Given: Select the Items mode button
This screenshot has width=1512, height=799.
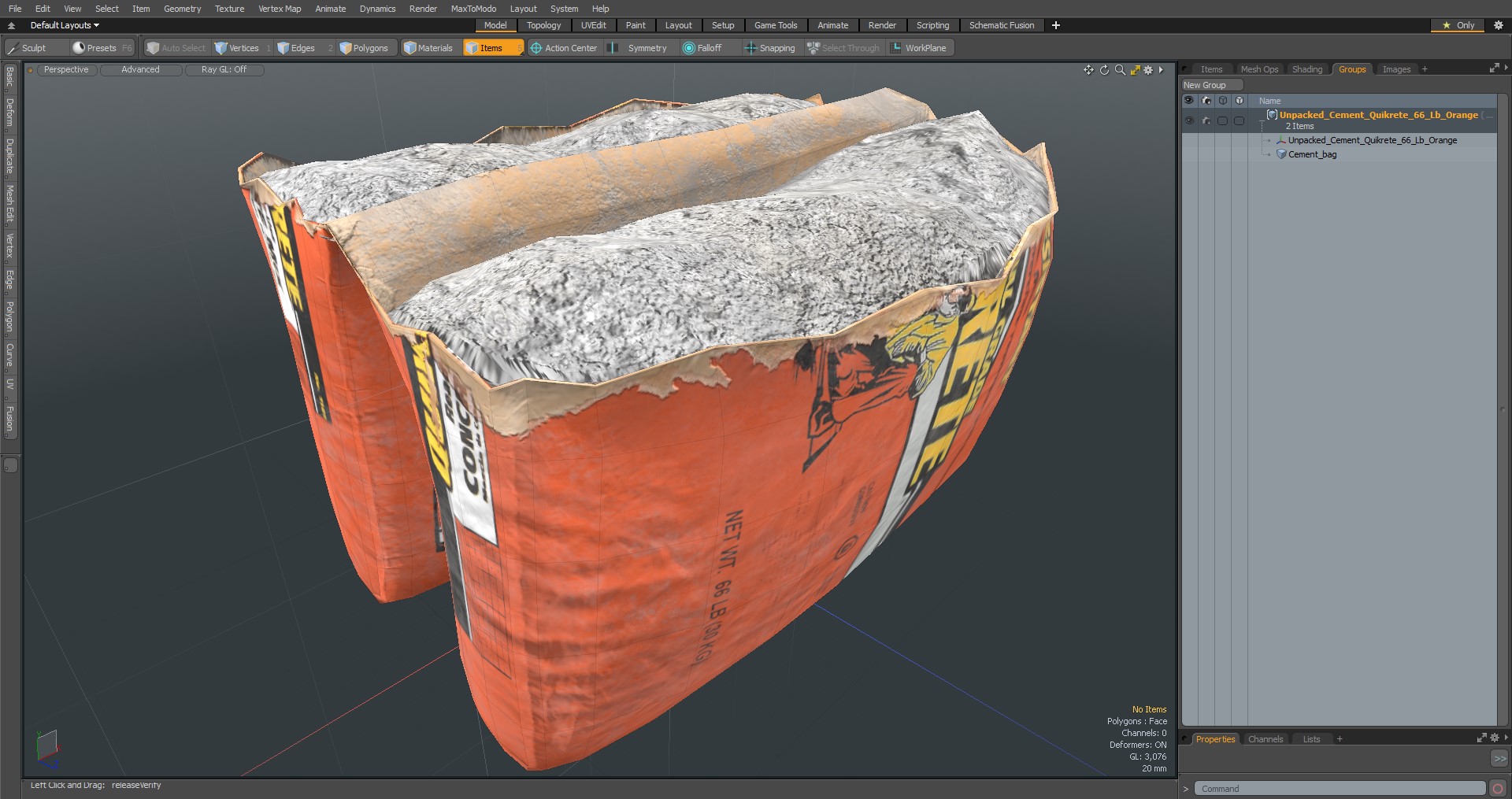Looking at the screenshot, I should pyautogui.click(x=492, y=48).
